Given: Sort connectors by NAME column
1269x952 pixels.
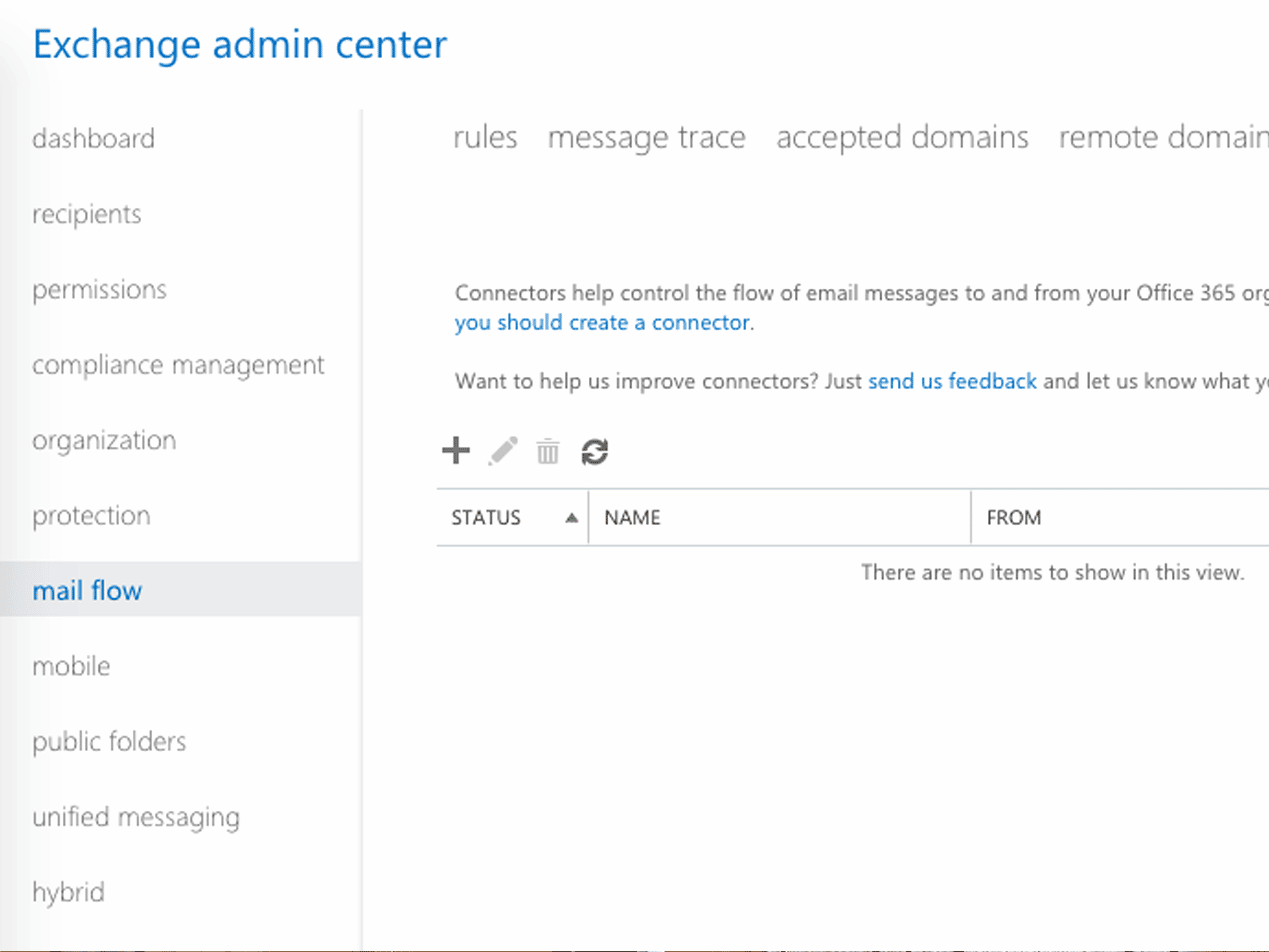Looking at the screenshot, I should pyautogui.click(x=632, y=518).
